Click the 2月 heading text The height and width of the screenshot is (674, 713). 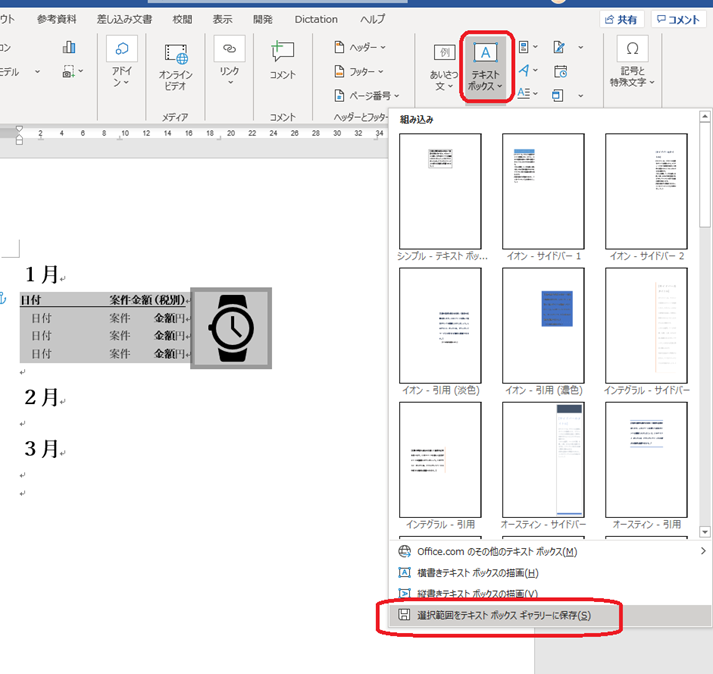click(x=41, y=397)
